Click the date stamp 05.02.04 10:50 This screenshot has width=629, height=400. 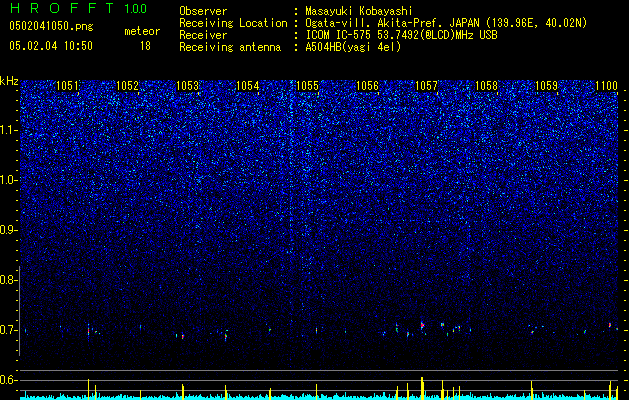tap(51, 46)
